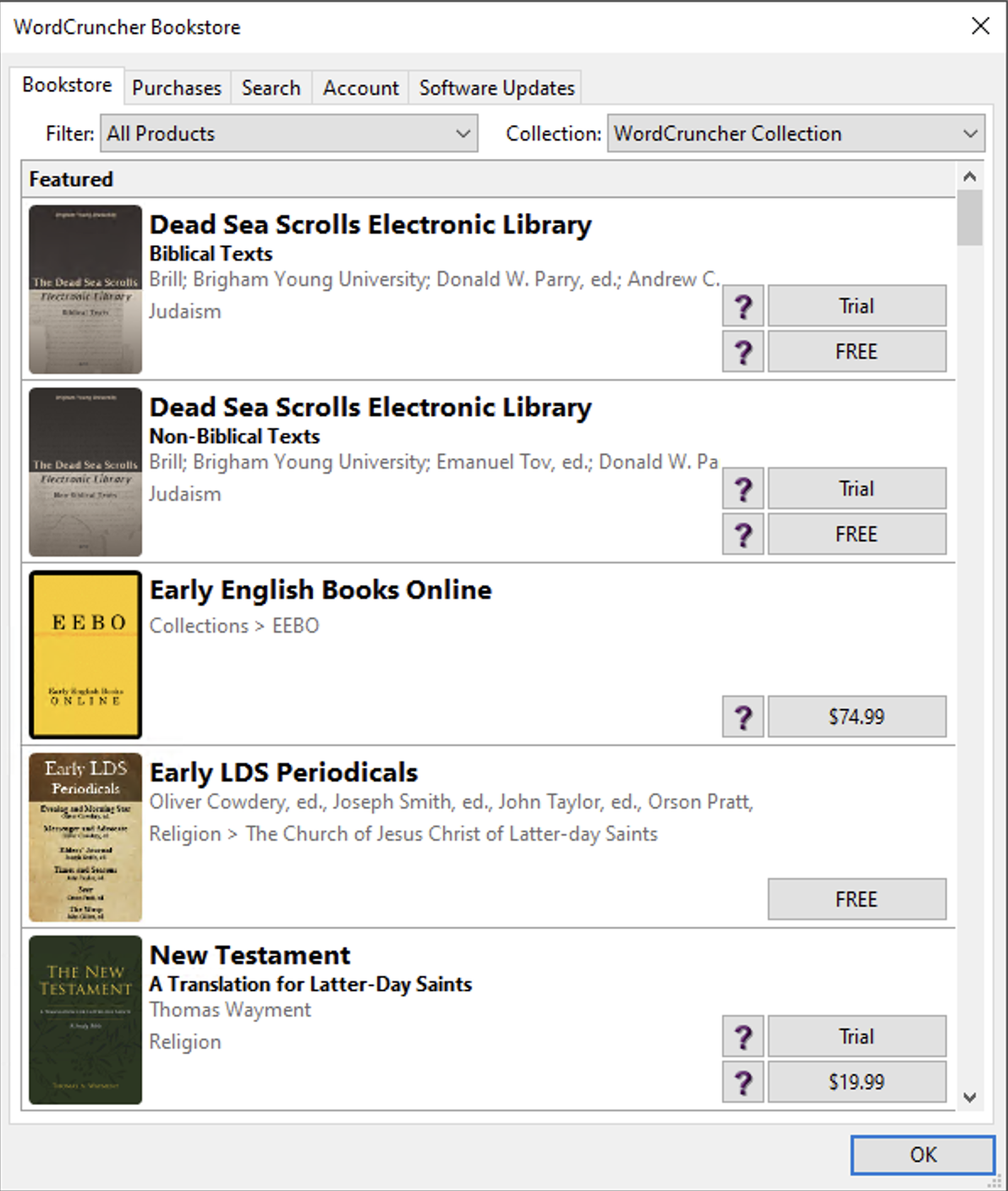The width and height of the screenshot is (1008, 1191).
Task: Start Trial of New Testament translation
Action: pos(856,1036)
